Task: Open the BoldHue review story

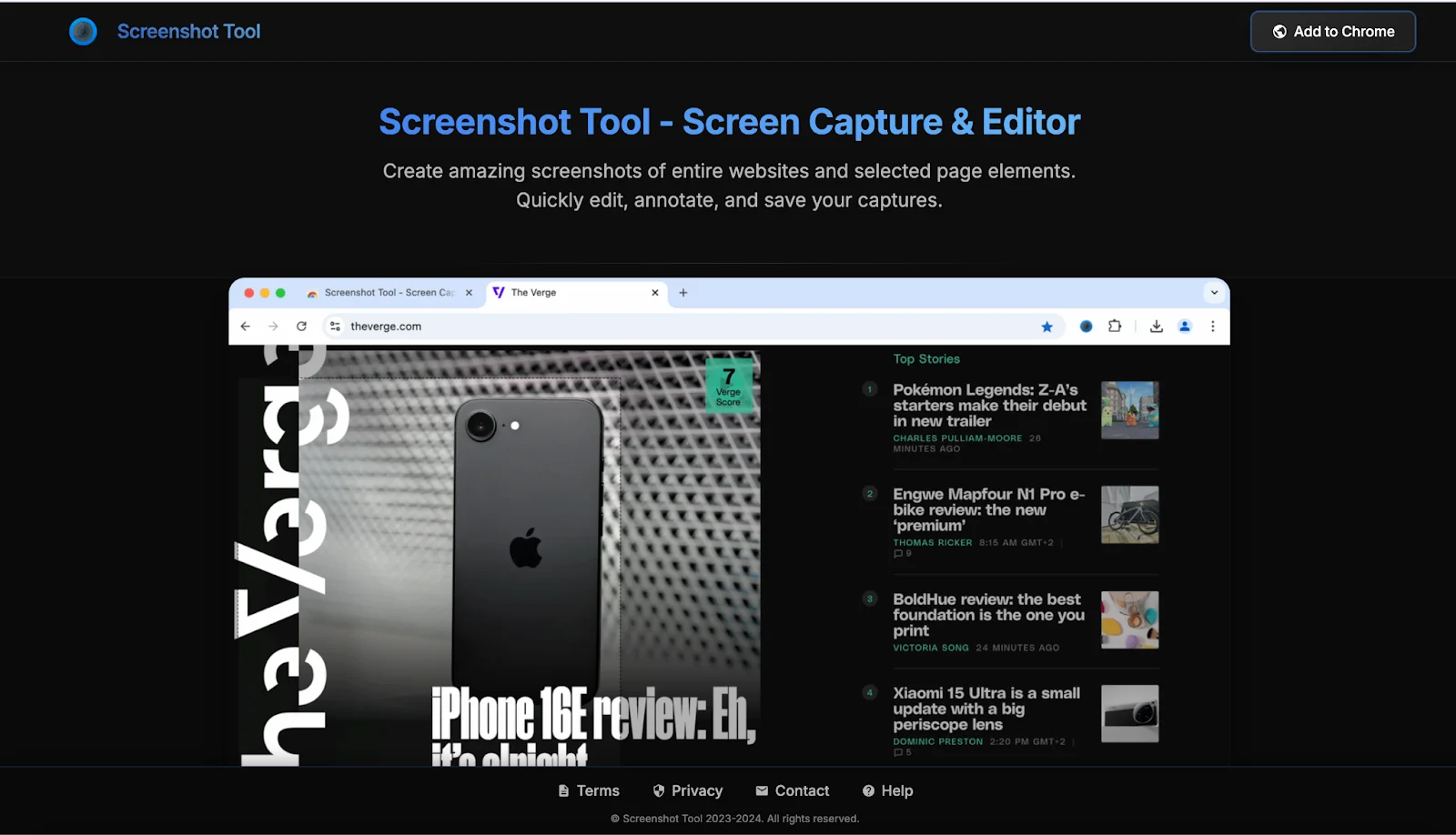Action: 988,615
